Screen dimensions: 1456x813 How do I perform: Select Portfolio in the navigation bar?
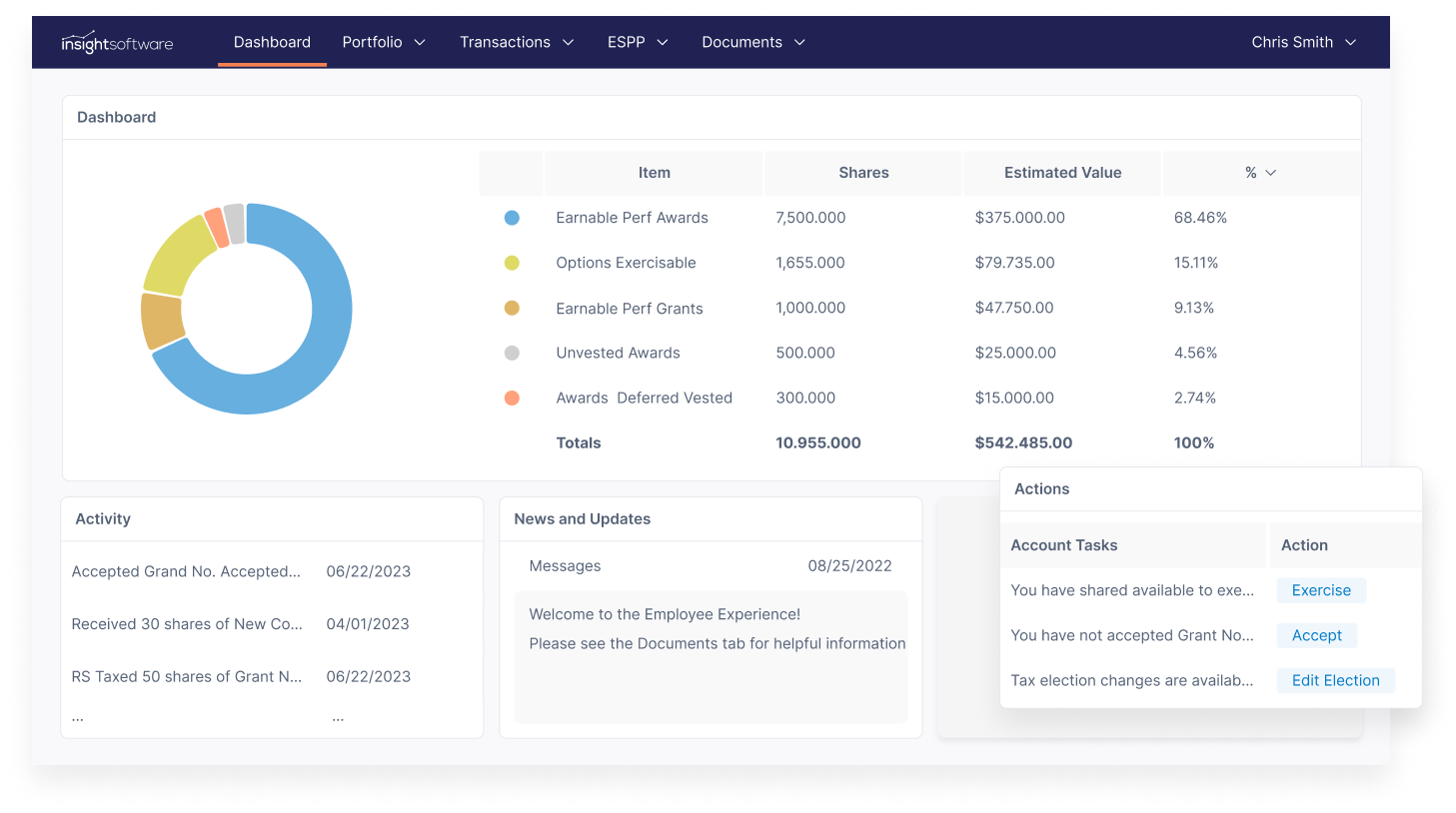pos(374,42)
